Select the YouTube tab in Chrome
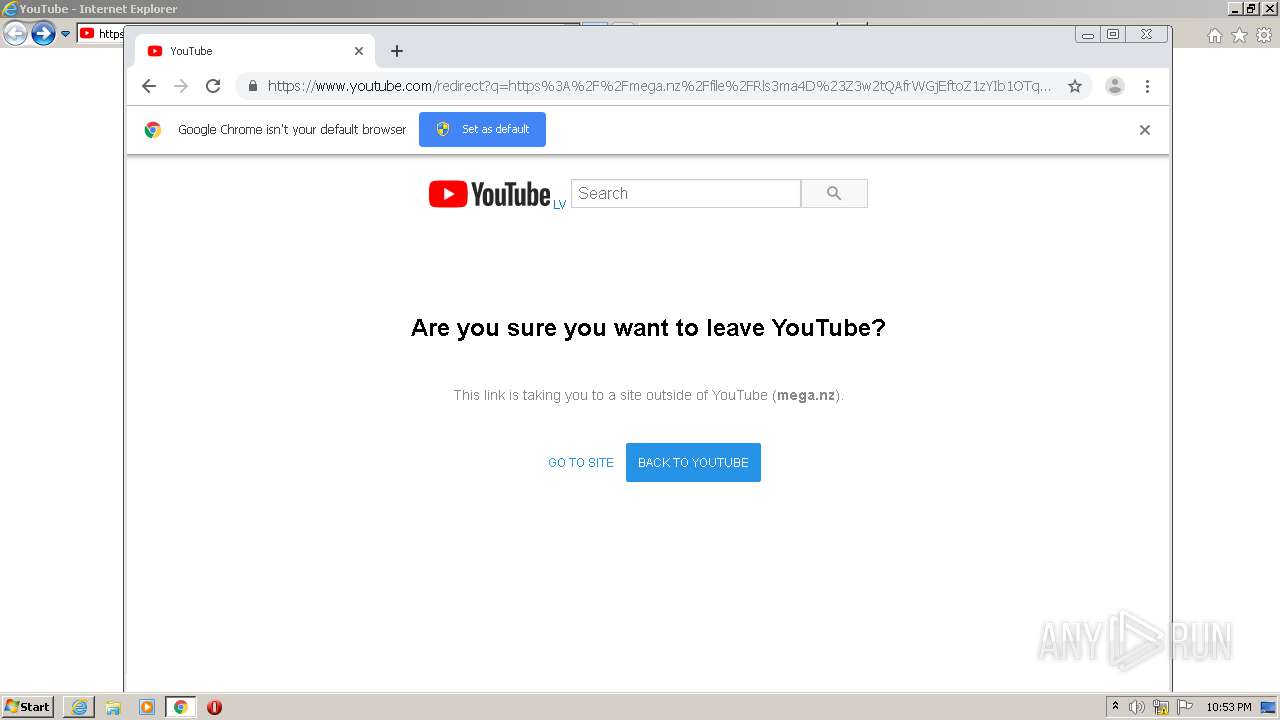The image size is (1280, 720). [254, 51]
